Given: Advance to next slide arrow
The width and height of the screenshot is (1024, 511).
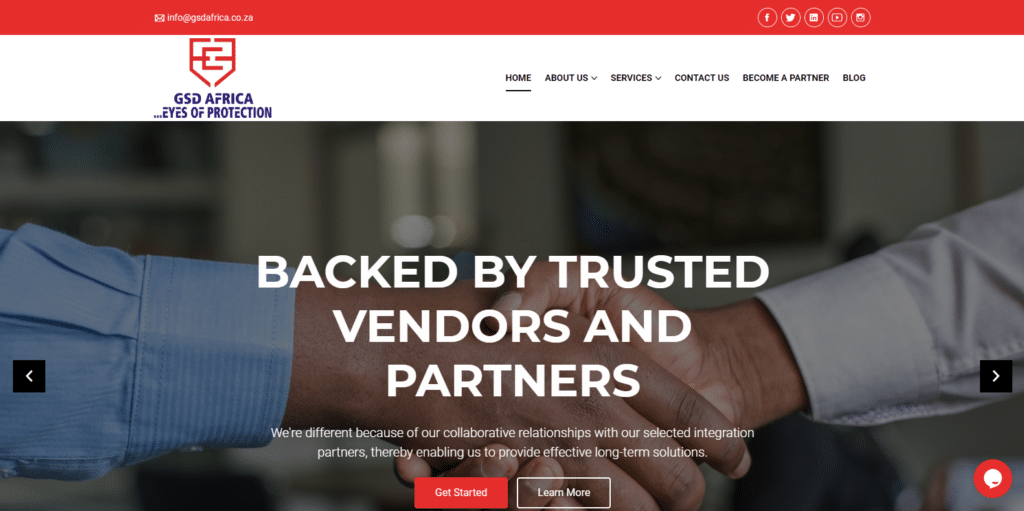Looking at the screenshot, I should 996,376.
